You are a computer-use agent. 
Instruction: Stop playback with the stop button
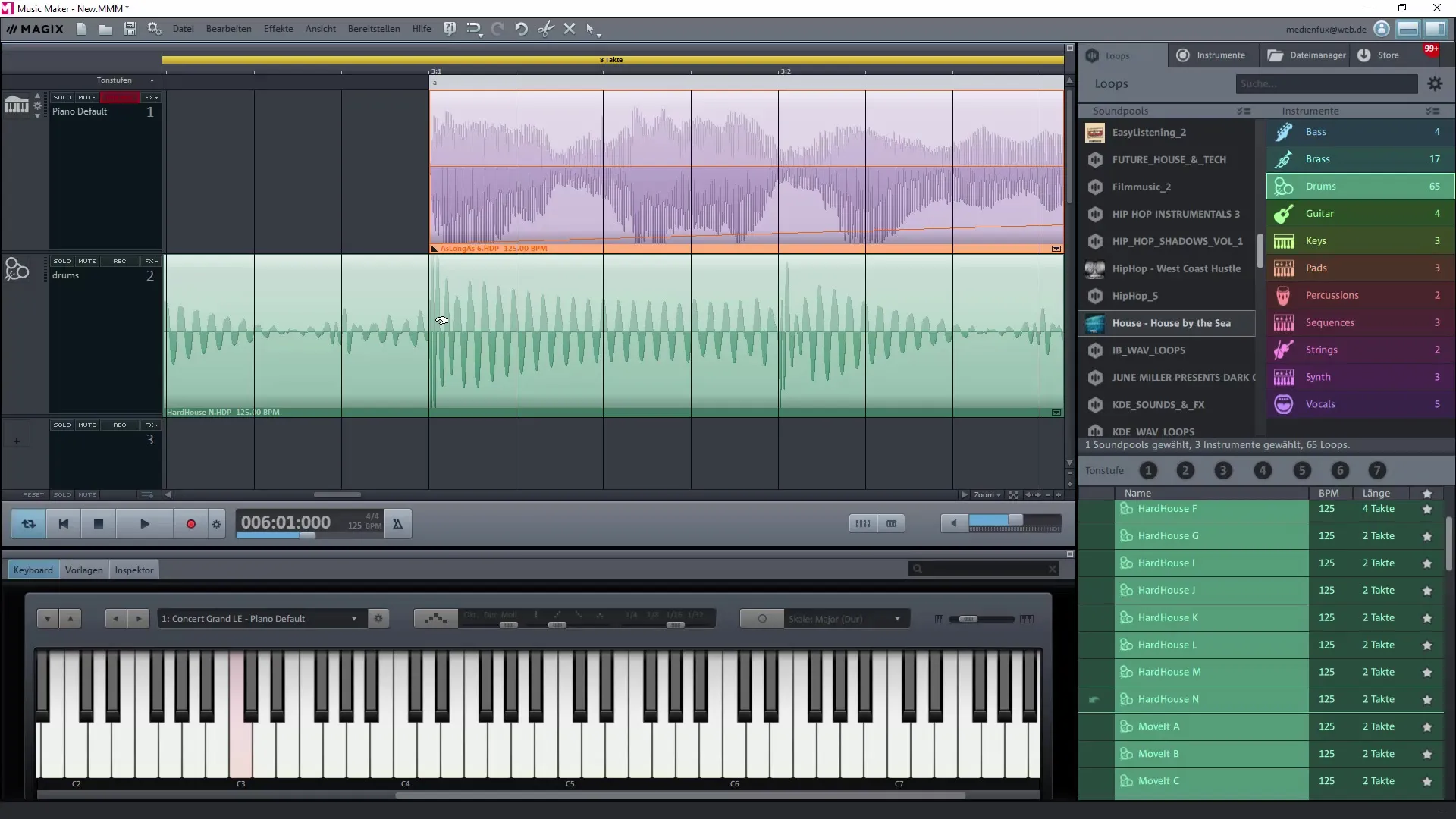point(99,524)
